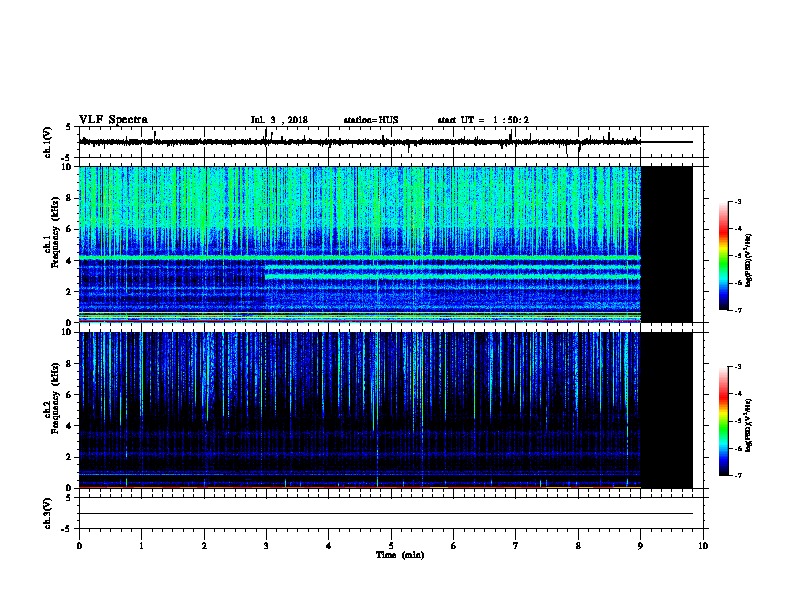Click tick label "1" on the Time axis
The image size is (792, 612).
(141, 546)
